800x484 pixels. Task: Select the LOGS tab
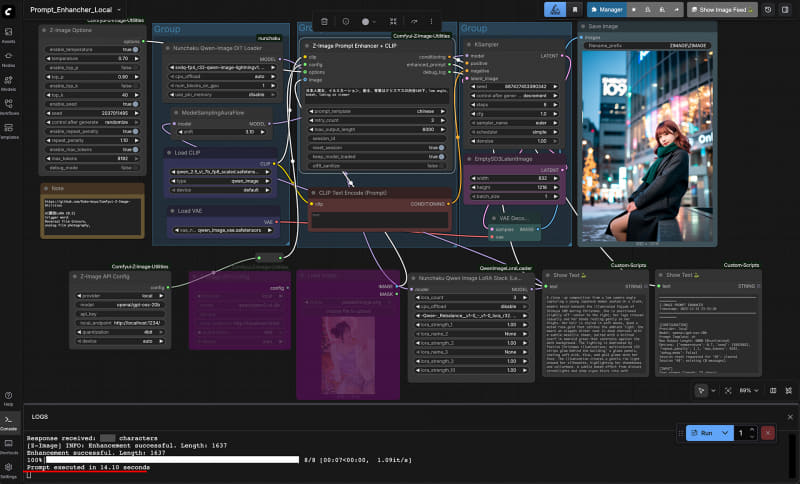40,417
